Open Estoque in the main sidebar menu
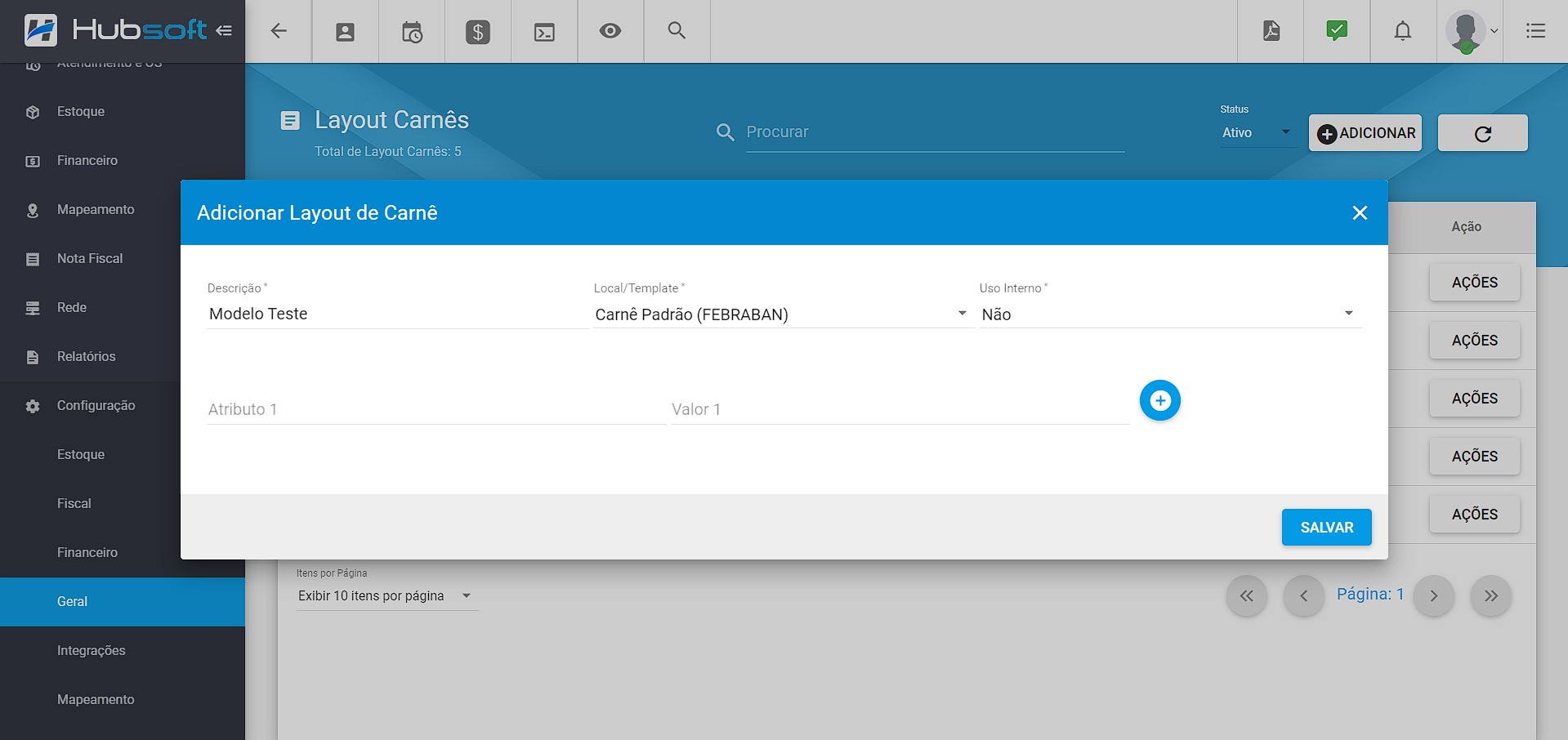This screenshot has height=740, width=1568. point(123,112)
